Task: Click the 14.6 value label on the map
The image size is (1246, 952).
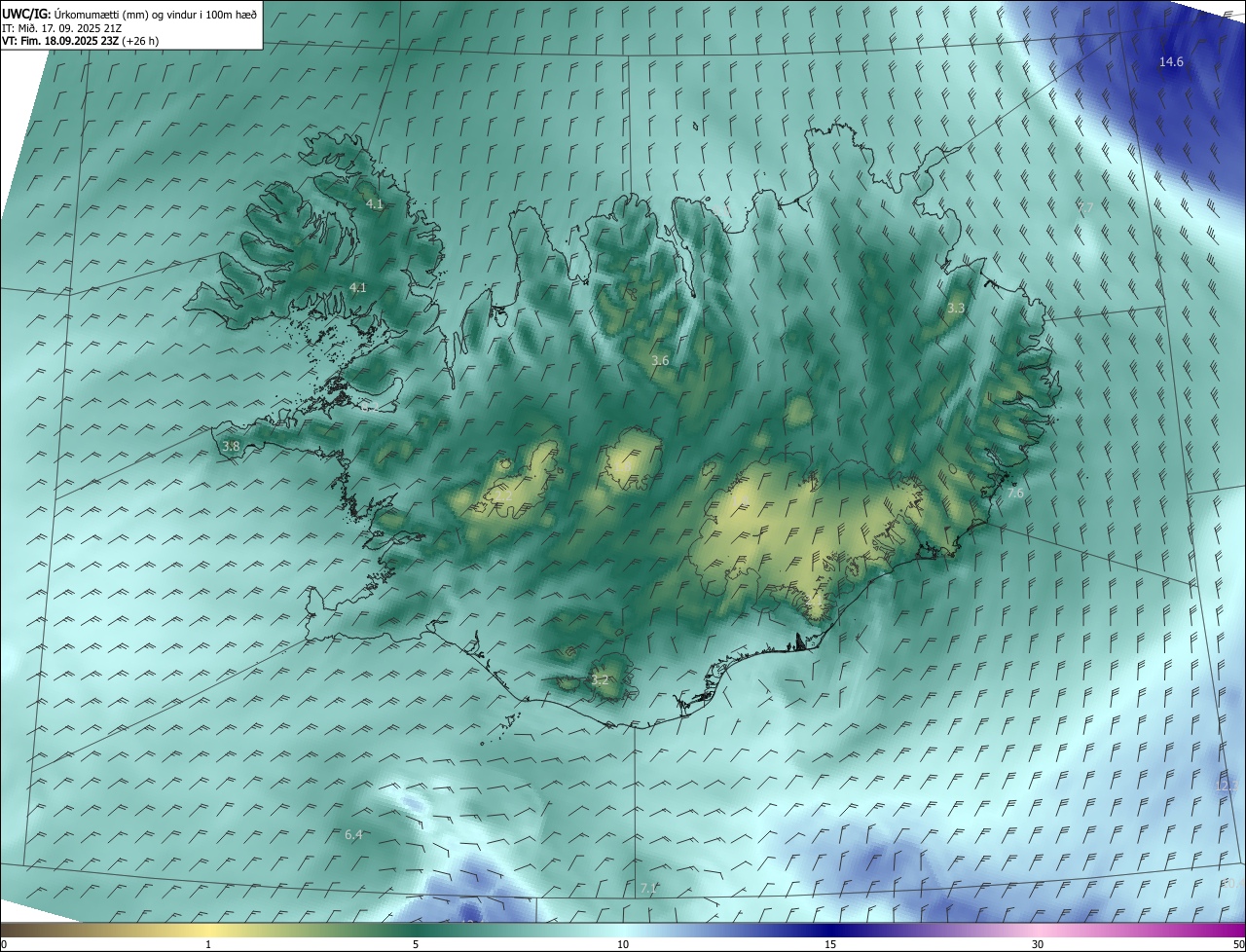Action: 1171,62
